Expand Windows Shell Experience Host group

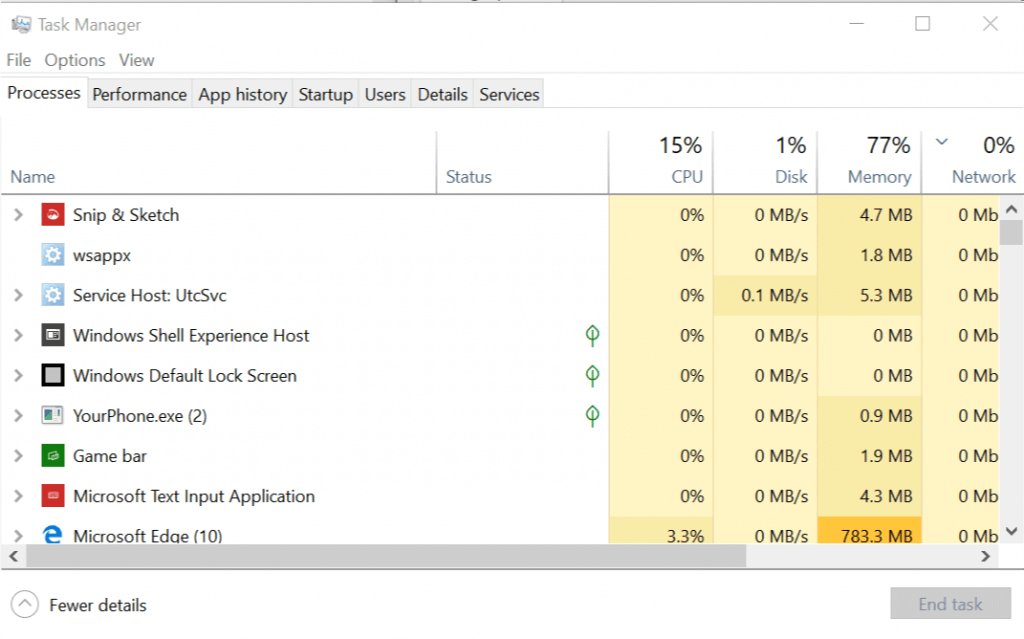[x=18, y=335]
